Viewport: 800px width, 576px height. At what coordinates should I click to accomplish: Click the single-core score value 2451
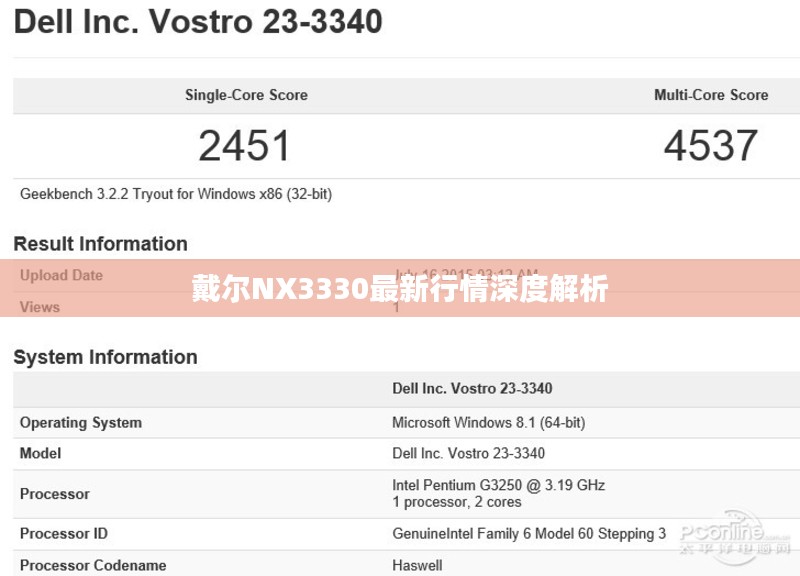pyautogui.click(x=244, y=146)
